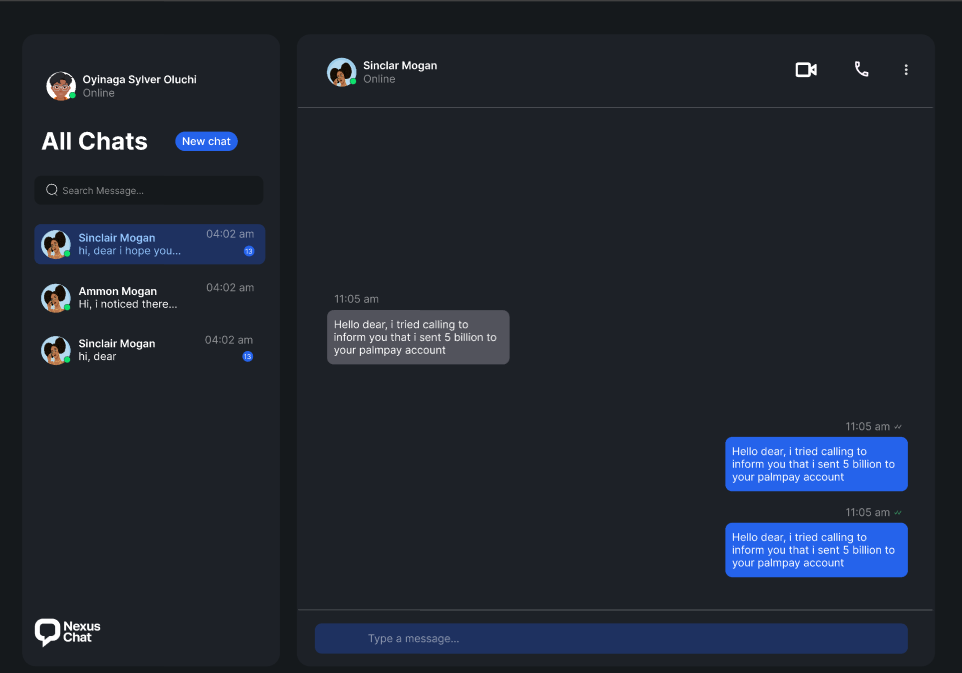This screenshot has height=673, width=962.
Task: Click the Type a message input field
Action: pyautogui.click(x=611, y=638)
